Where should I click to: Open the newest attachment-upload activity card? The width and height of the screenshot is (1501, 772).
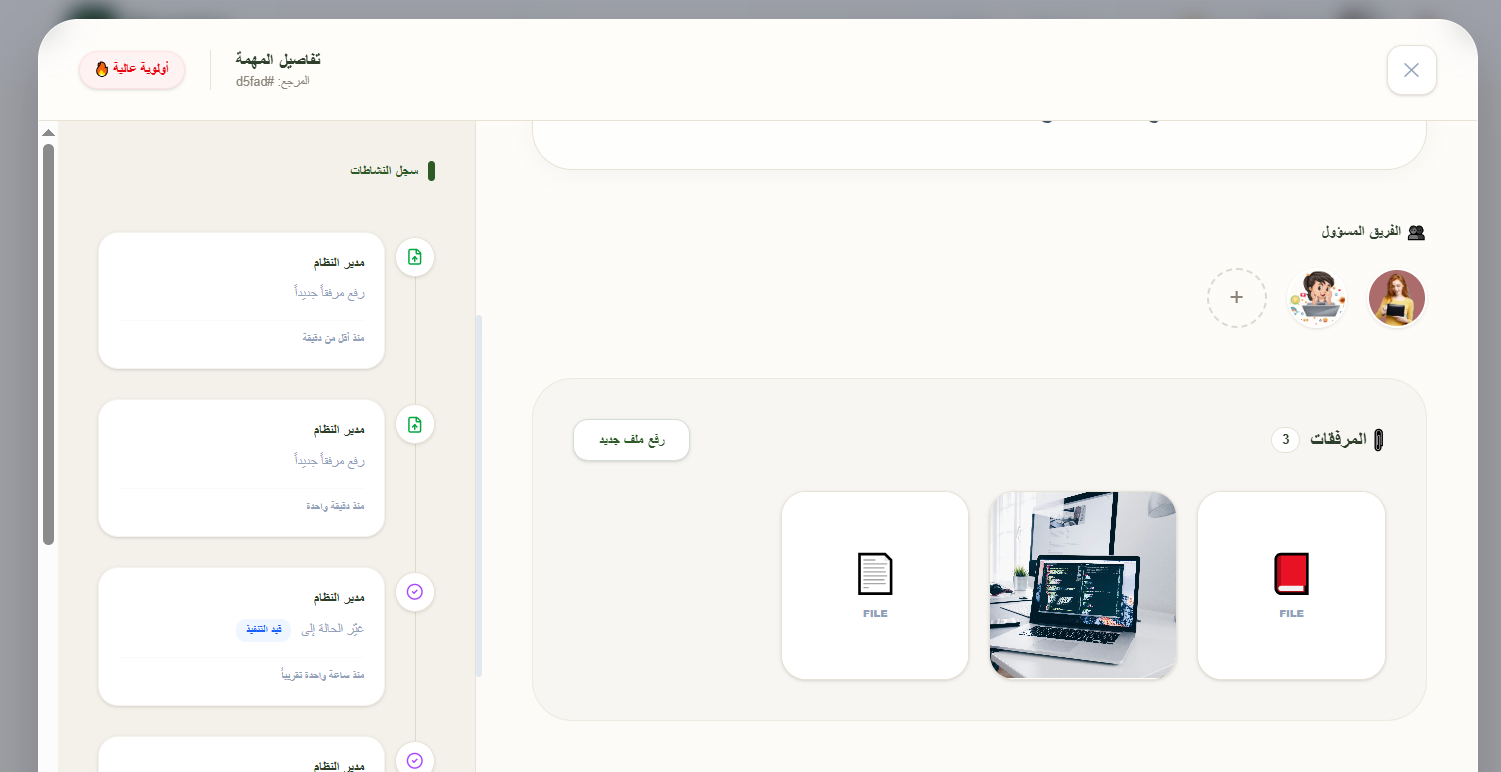[241, 300]
